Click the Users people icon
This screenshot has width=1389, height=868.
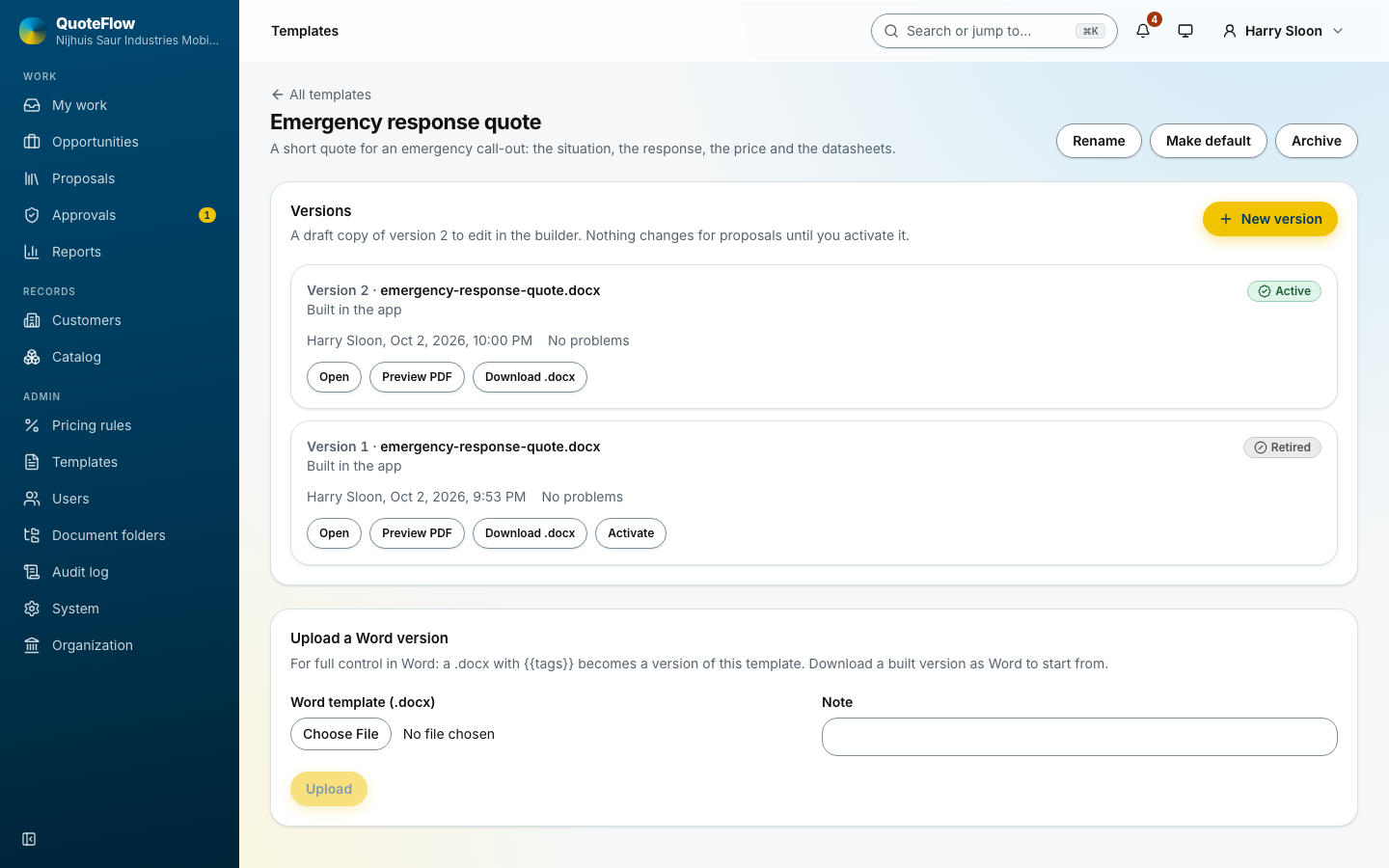click(32, 499)
